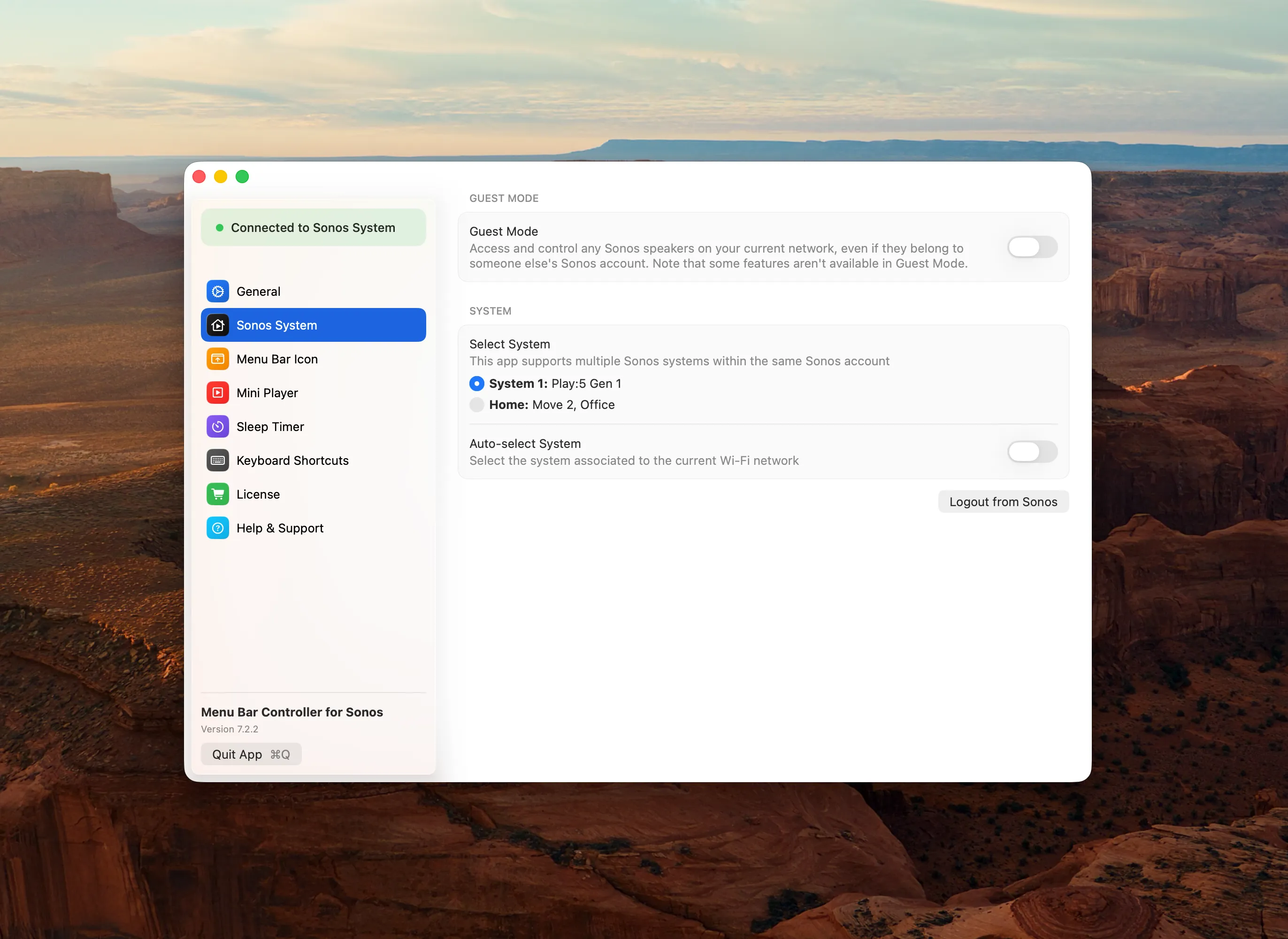Click the green connection status dot
This screenshot has width=1288, height=939.
click(219, 228)
